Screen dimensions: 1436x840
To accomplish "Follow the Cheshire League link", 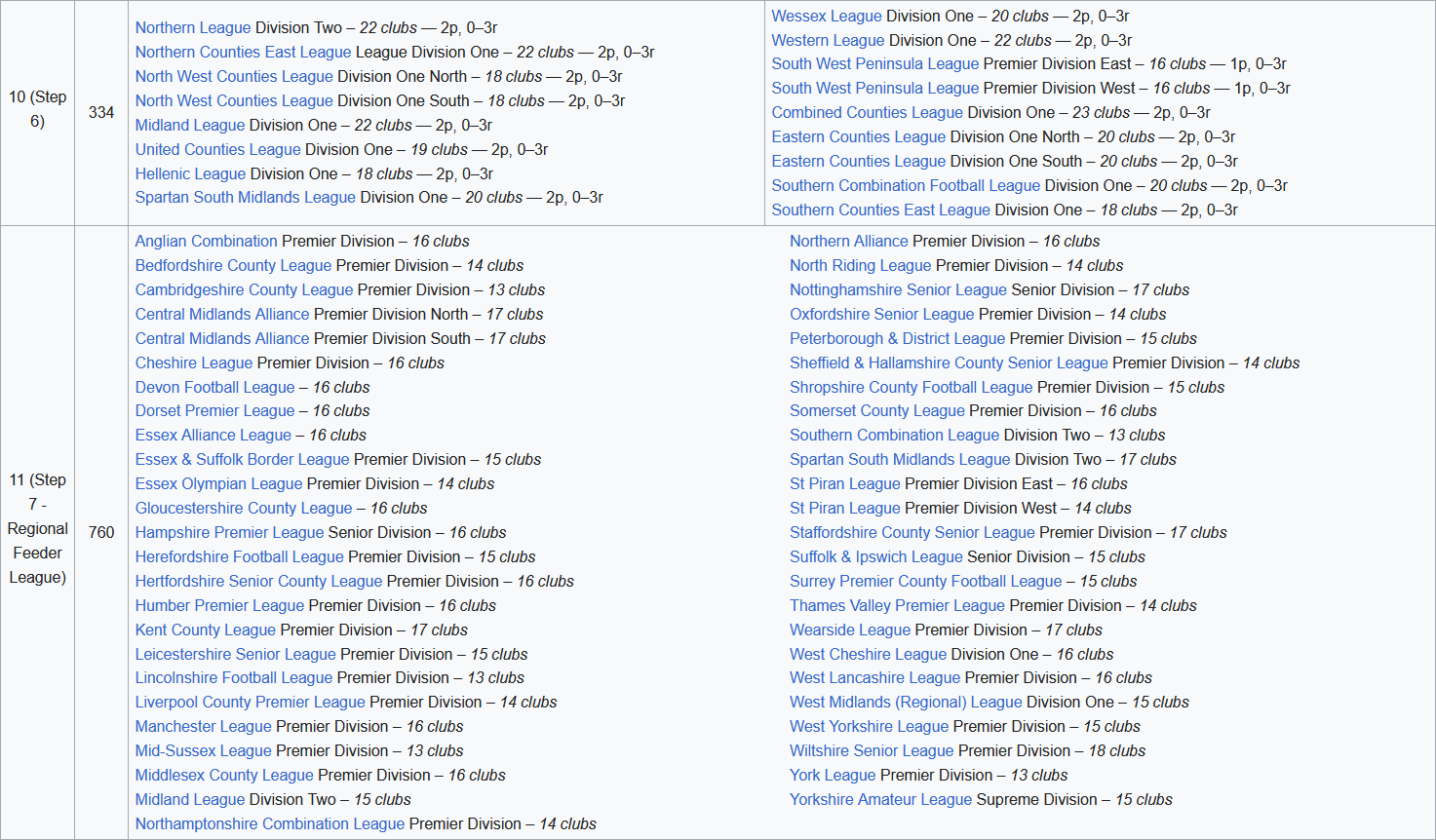I will tap(194, 363).
